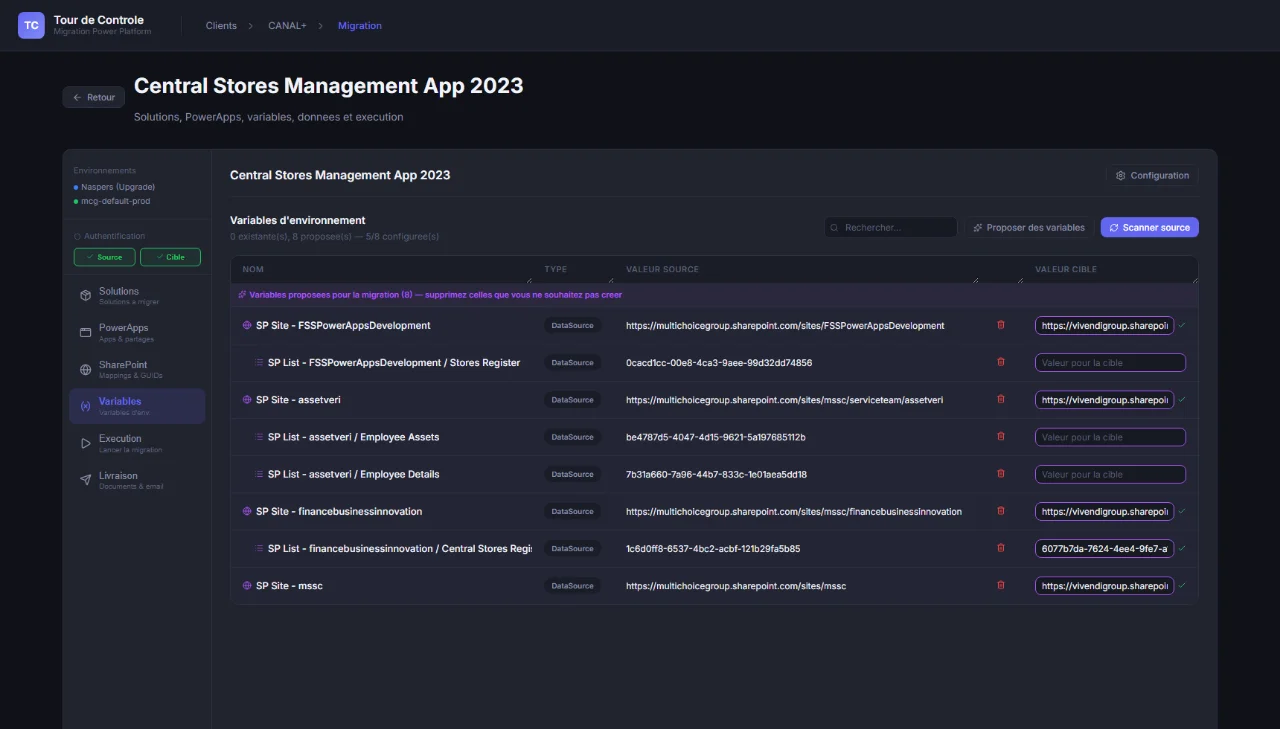Delete SP Site - financebusinessinnovation variable
The height and width of the screenshot is (729, 1280).
pyautogui.click(x=1001, y=511)
